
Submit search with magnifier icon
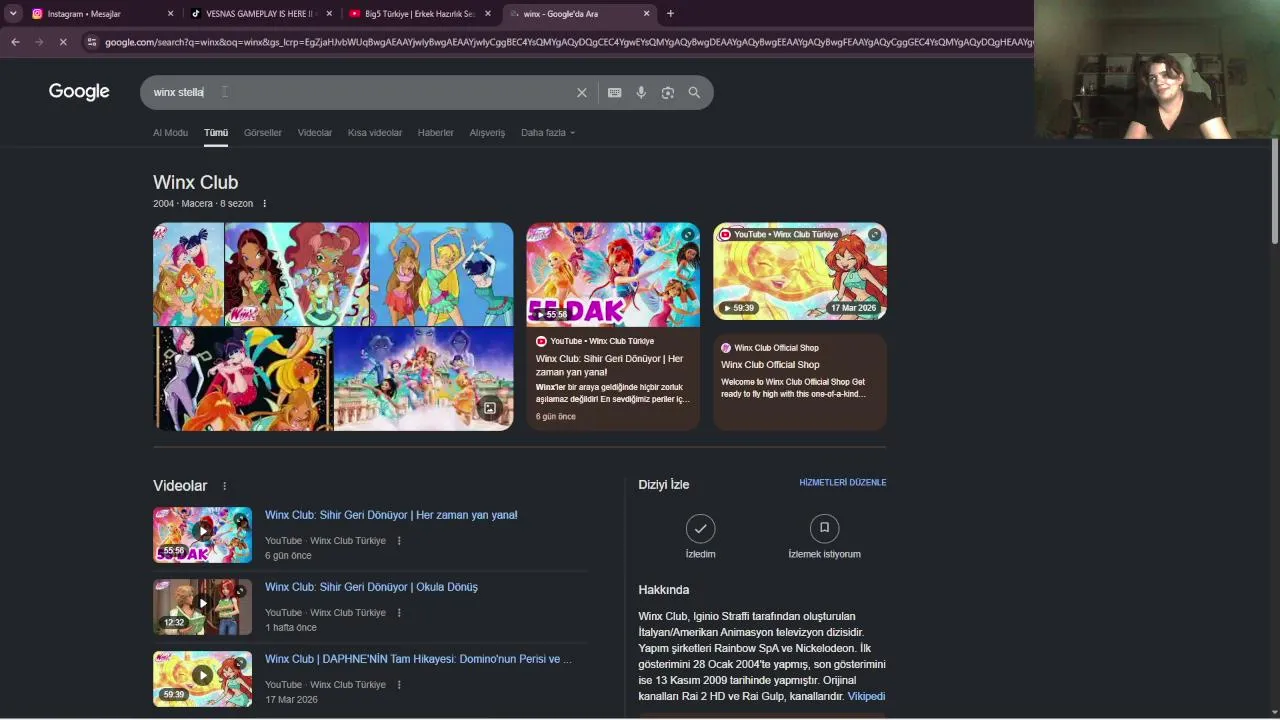(x=694, y=93)
